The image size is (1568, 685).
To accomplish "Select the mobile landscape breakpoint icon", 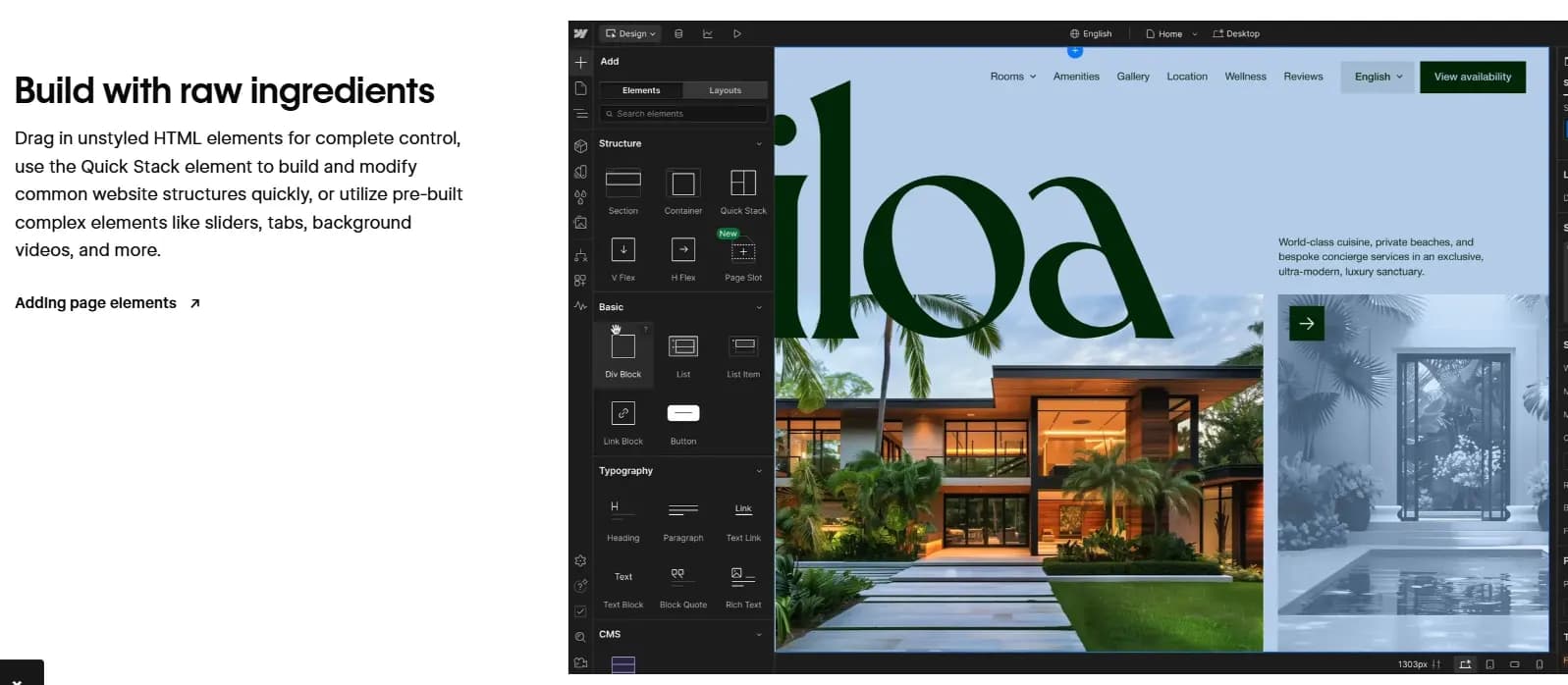I will [1514, 664].
